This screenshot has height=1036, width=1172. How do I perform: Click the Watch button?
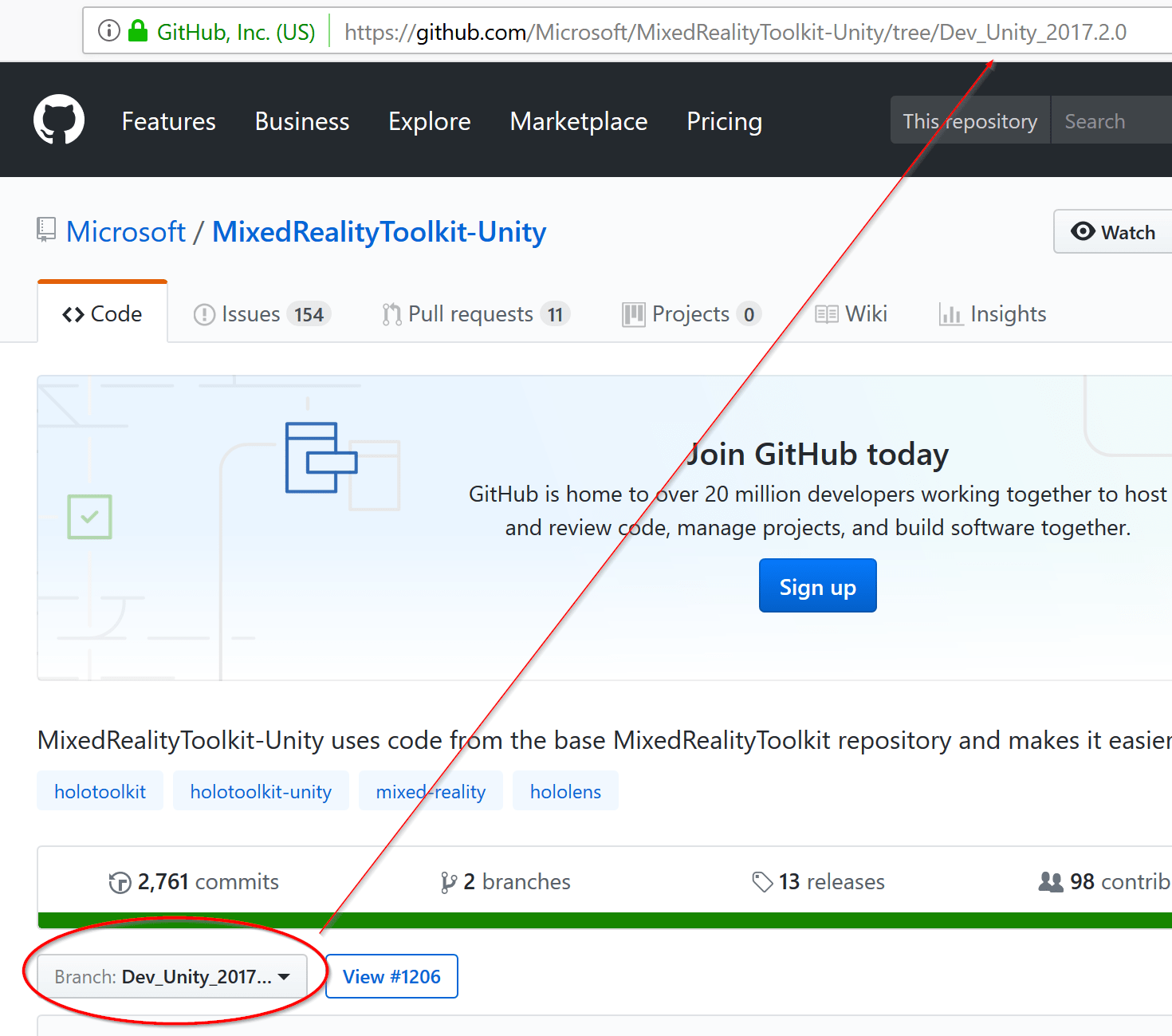[x=1113, y=231]
